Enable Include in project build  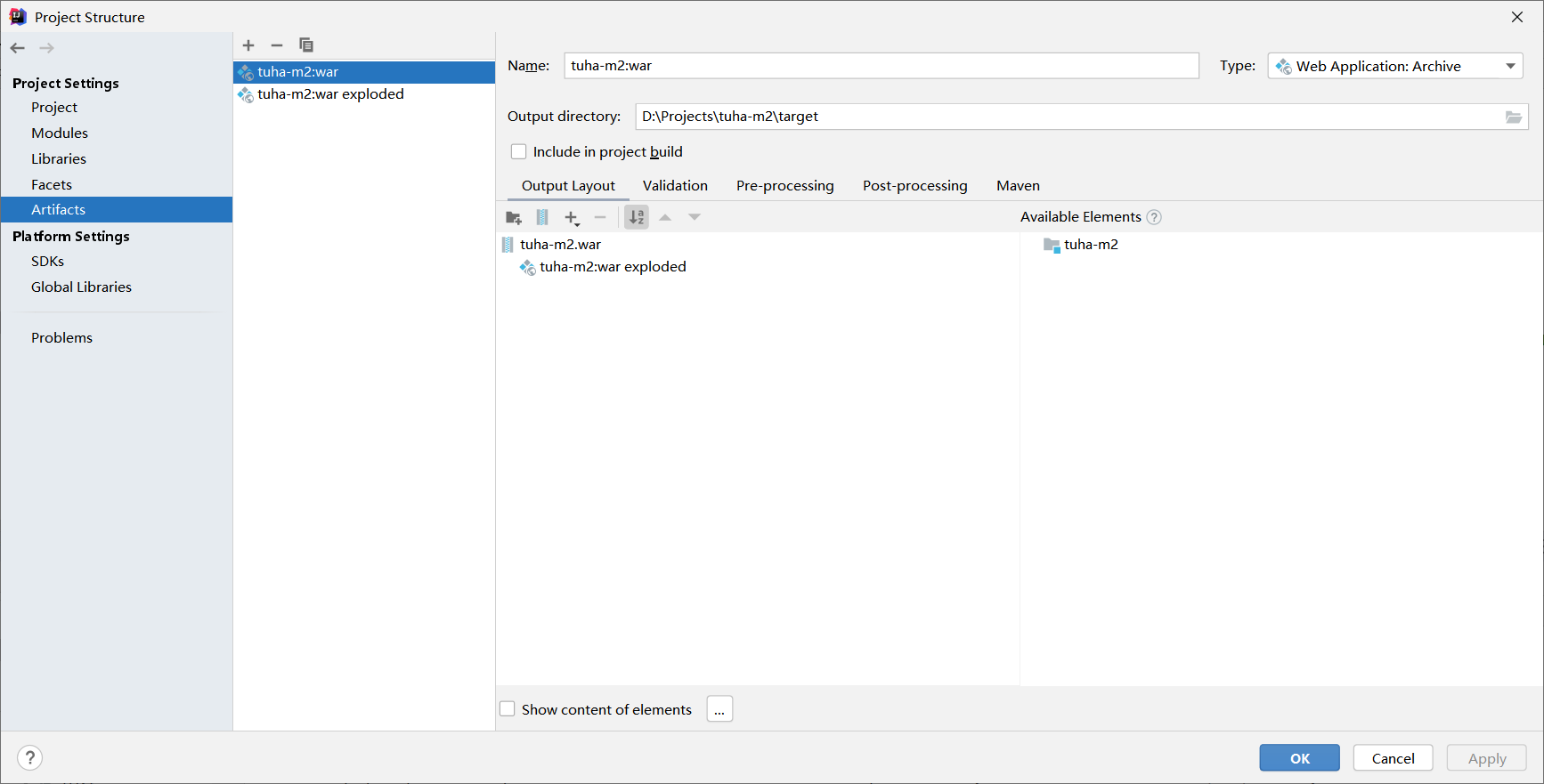pyautogui.click(x=519, y=152)
